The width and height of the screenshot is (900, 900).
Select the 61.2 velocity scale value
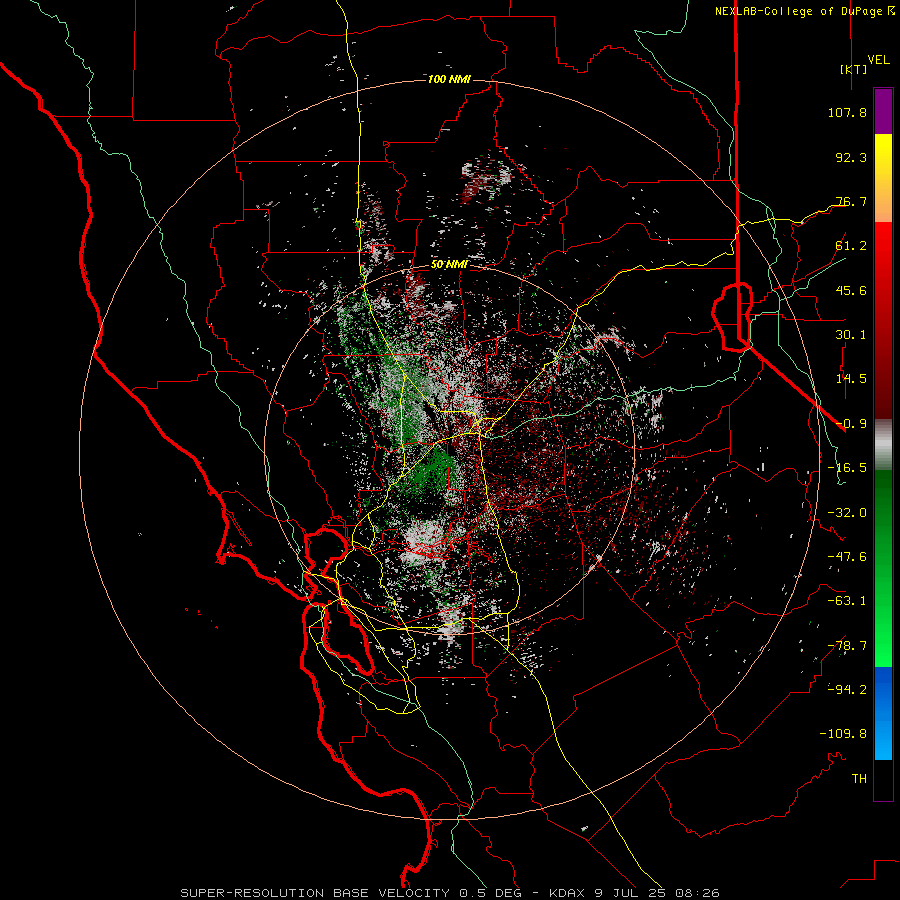tap(851, 246)
